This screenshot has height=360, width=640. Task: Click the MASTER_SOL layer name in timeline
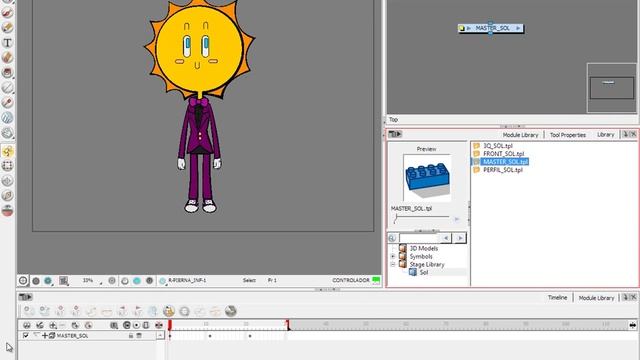point(72,336)
